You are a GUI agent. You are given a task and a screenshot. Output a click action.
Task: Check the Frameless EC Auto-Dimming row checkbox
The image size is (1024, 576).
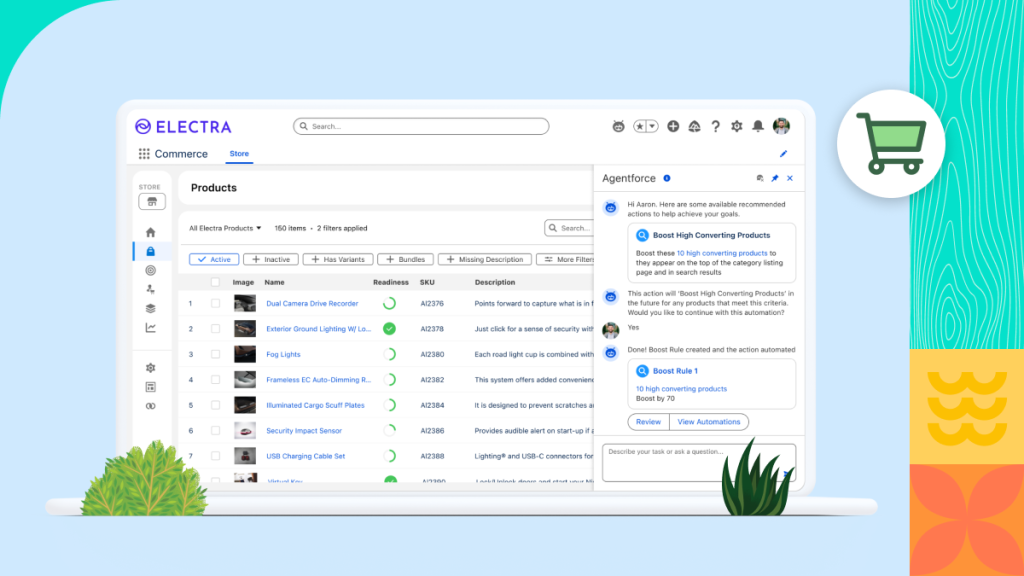[215, 379]
